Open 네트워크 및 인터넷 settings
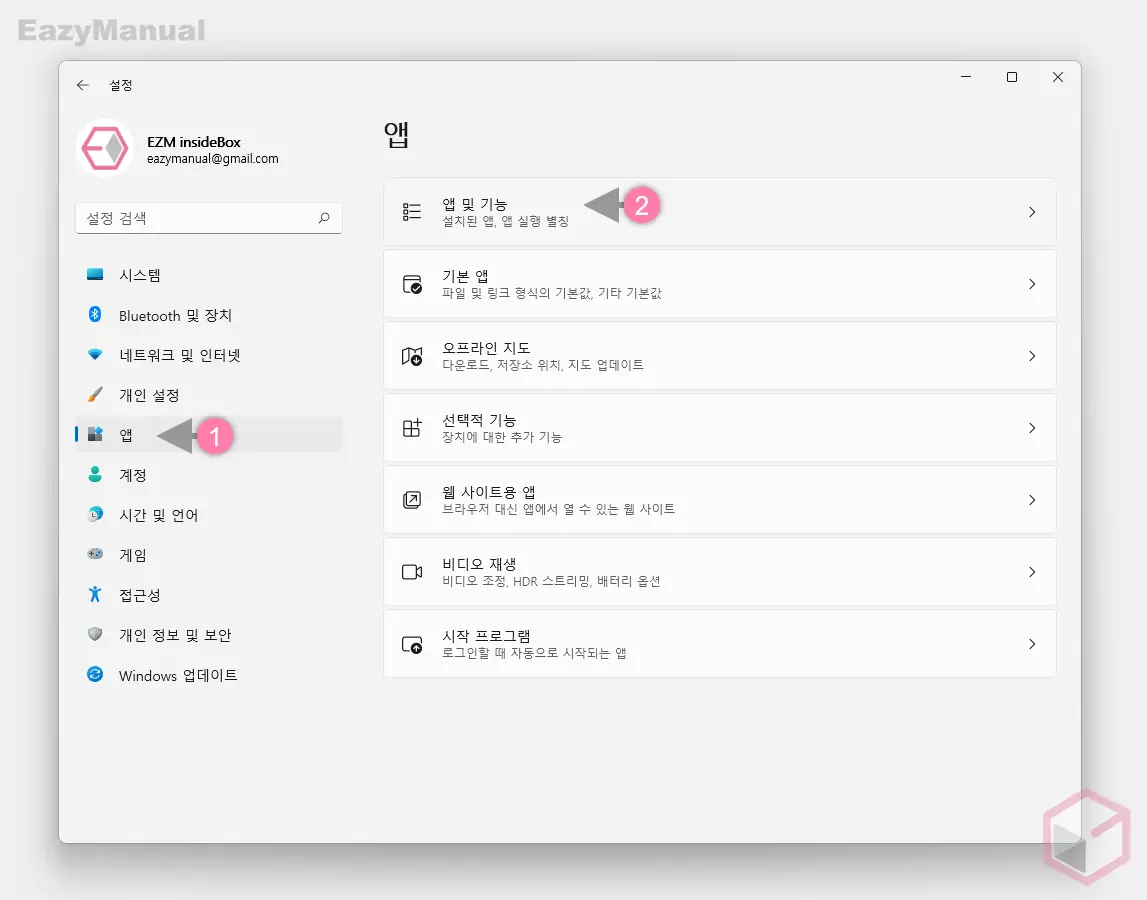Image resolution: width=1147 pixels, height=900 pixels. tap(180, 355)
